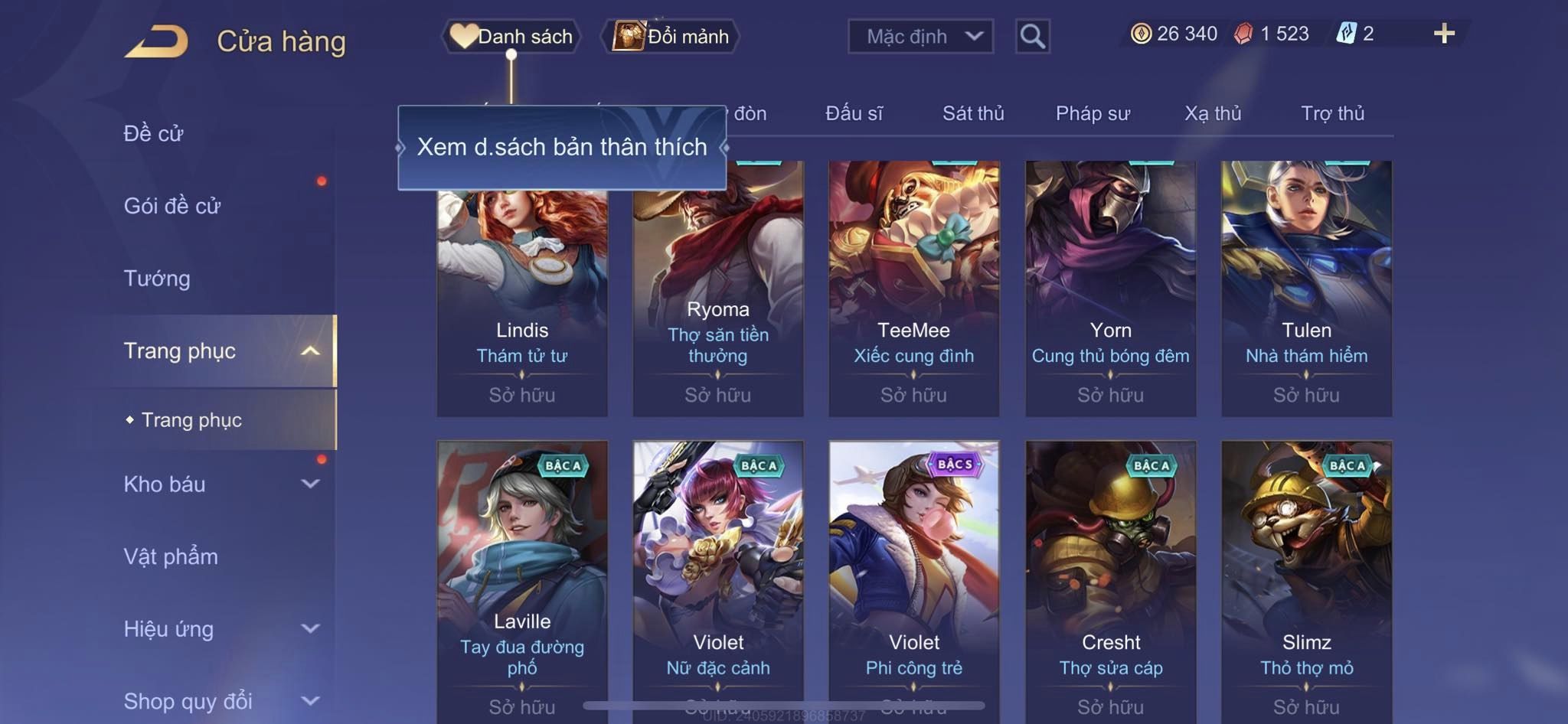Open the heart Danh sách wishlist
The height and width of the screenshot is (724, 1568).
pos(511,36)
